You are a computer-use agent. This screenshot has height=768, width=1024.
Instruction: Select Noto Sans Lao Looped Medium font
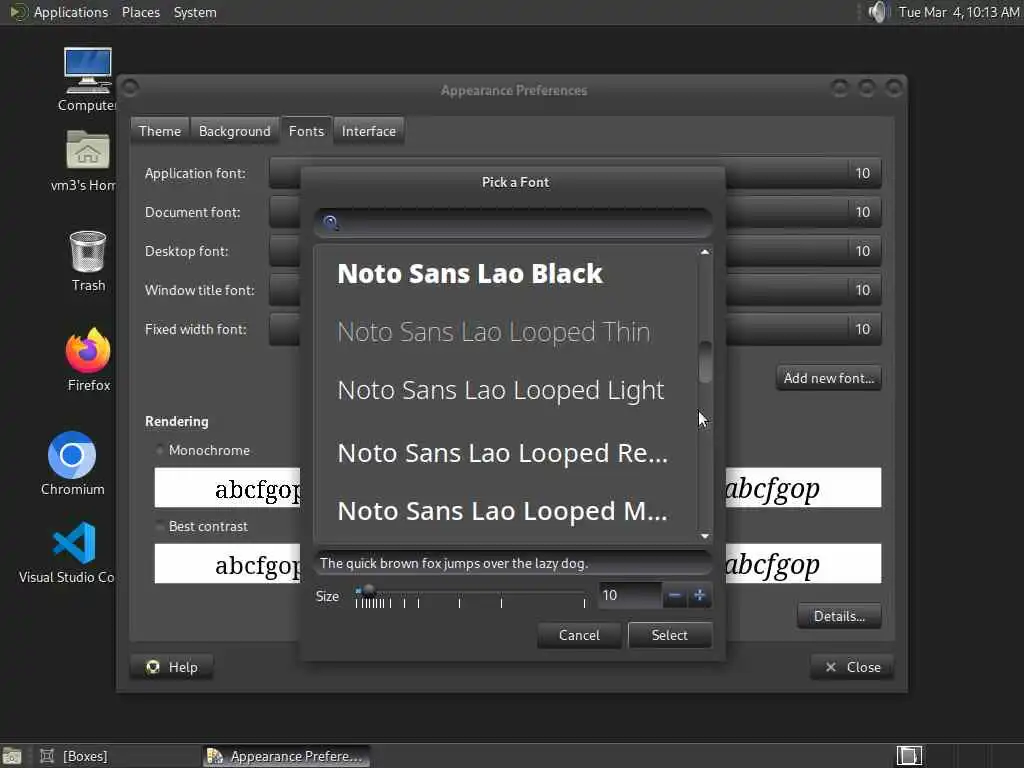point(506,511)
